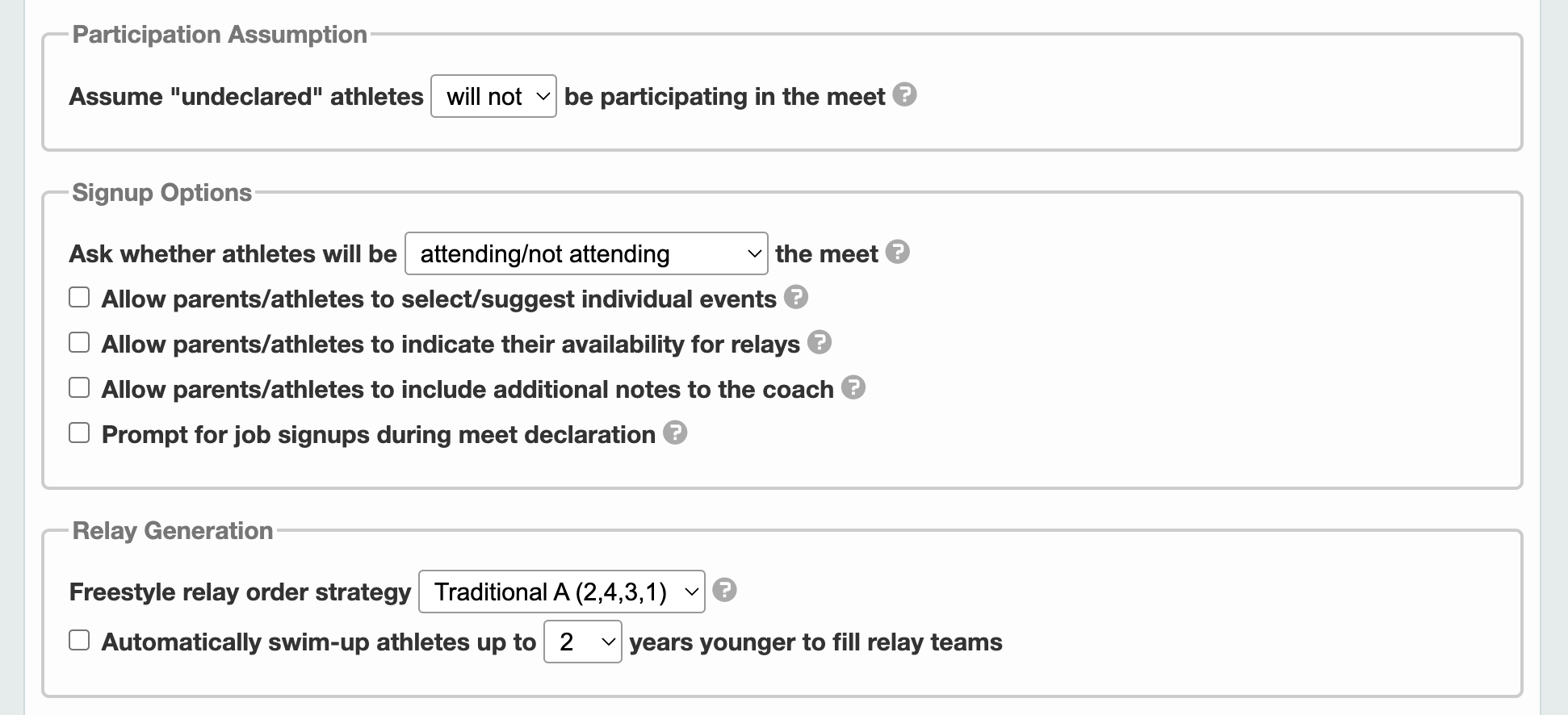
Task: Check the additional notes to coach box
Action: (79, 388)
